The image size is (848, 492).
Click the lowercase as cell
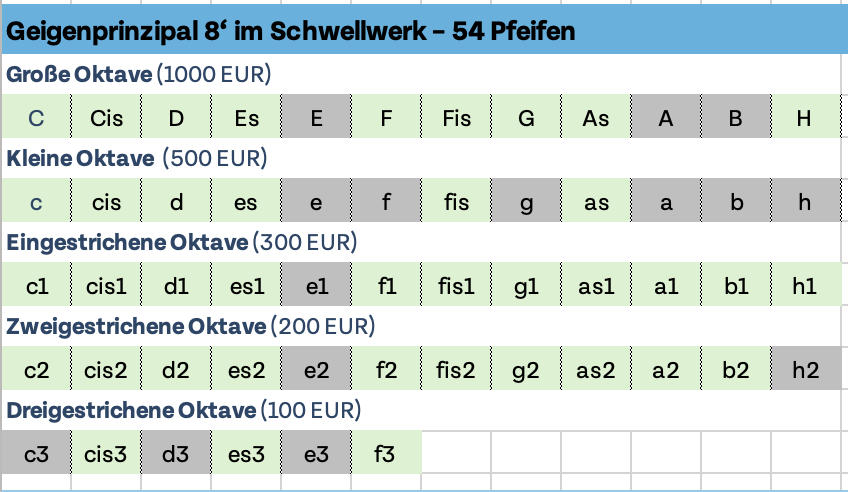596,202
